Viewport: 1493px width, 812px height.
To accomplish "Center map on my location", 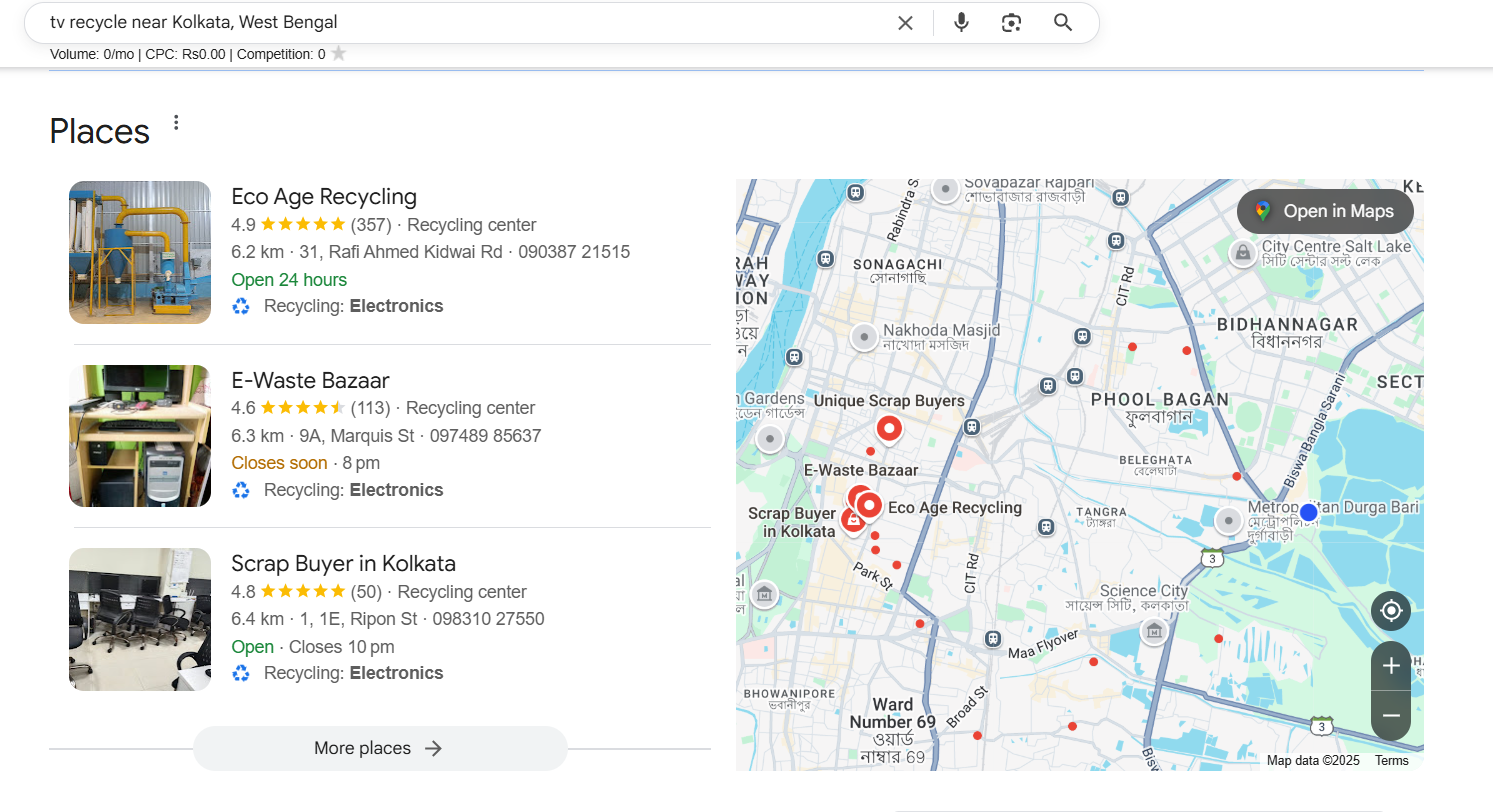I will pos(1391,610).
